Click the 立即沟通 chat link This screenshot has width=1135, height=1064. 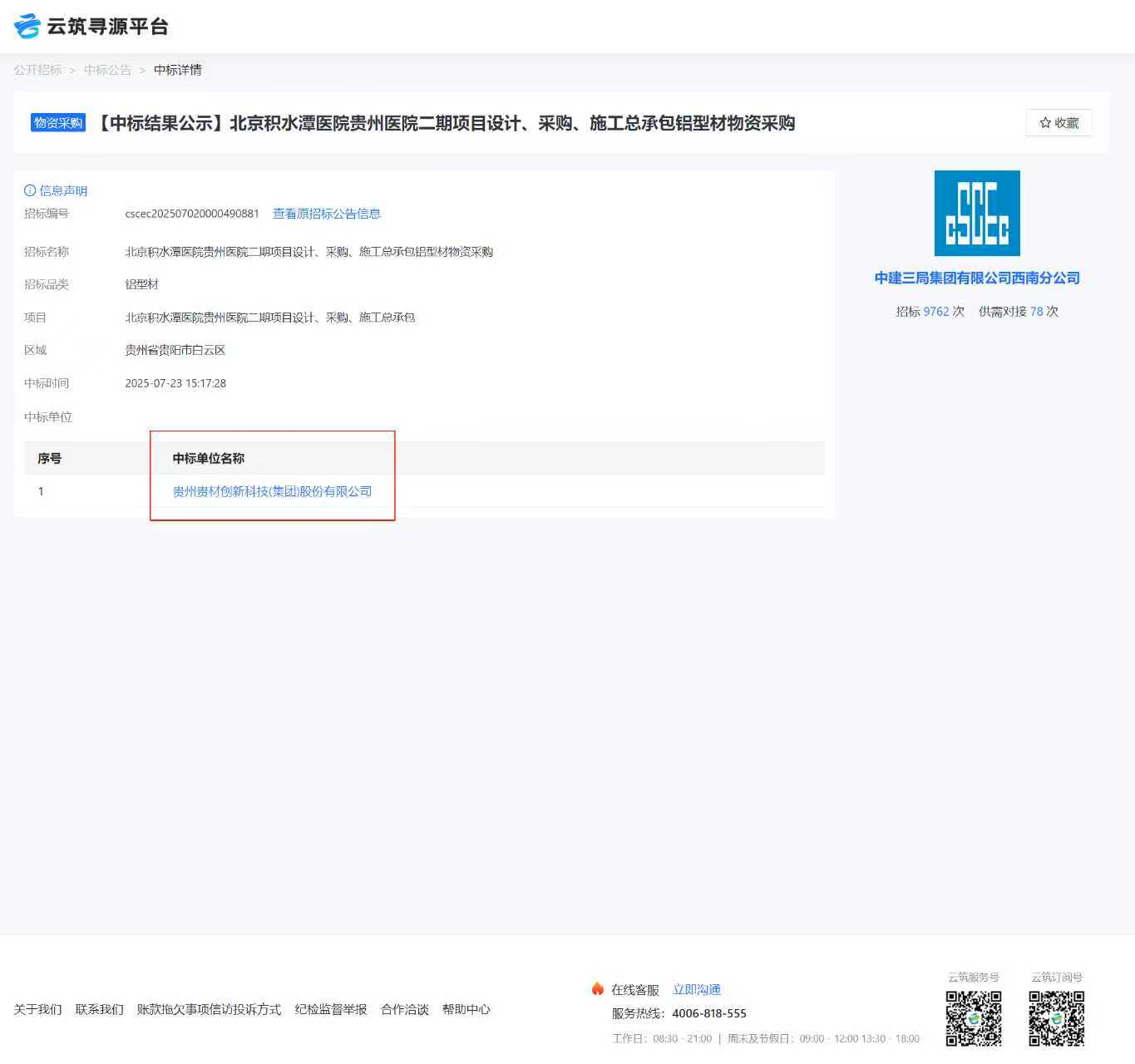tap(697, 989)
